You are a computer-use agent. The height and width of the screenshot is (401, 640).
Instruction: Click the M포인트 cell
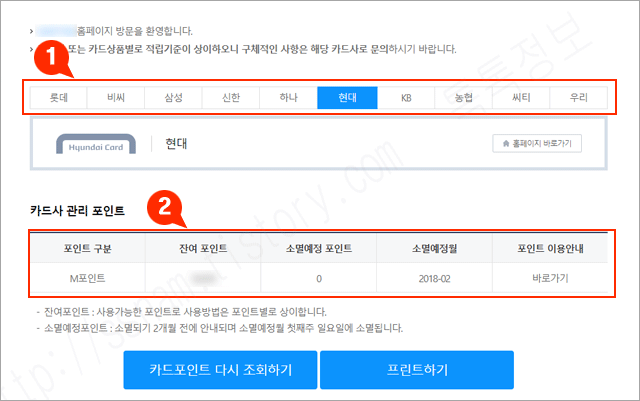(x=87, y=278)
